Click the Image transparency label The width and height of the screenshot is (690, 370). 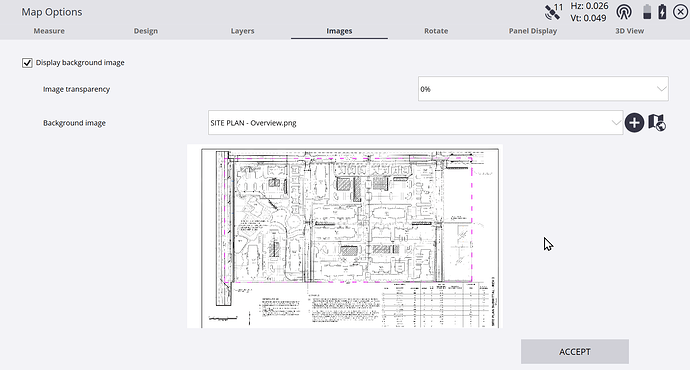click(x=76, y=89)
